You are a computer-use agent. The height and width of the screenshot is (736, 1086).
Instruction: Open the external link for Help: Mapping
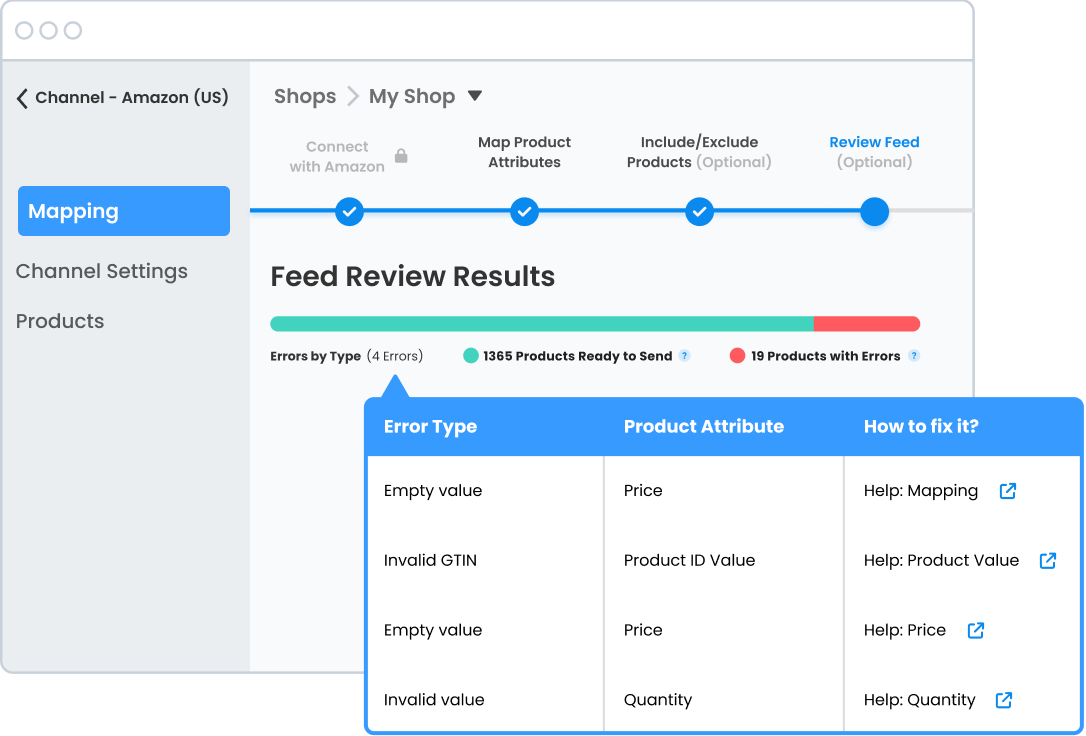pos(1008,491)
